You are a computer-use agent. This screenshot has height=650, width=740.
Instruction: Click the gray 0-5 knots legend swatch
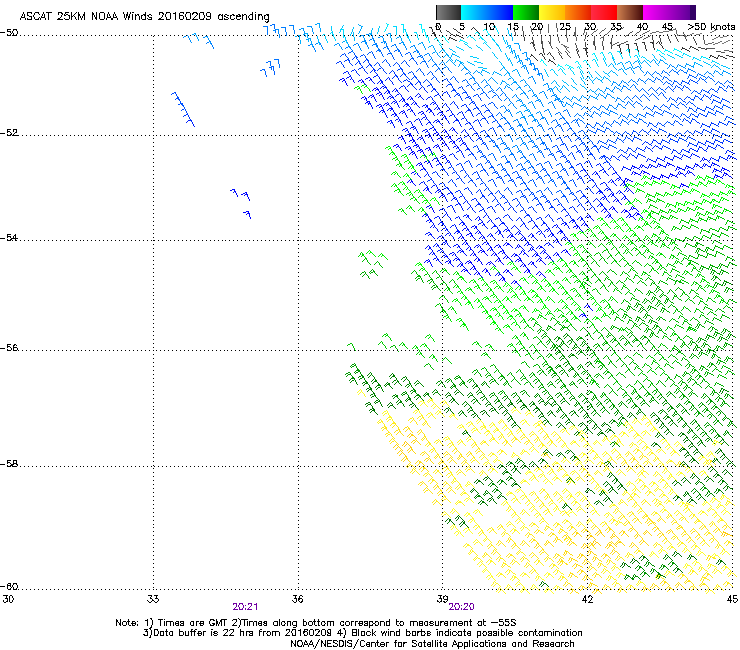448,12
